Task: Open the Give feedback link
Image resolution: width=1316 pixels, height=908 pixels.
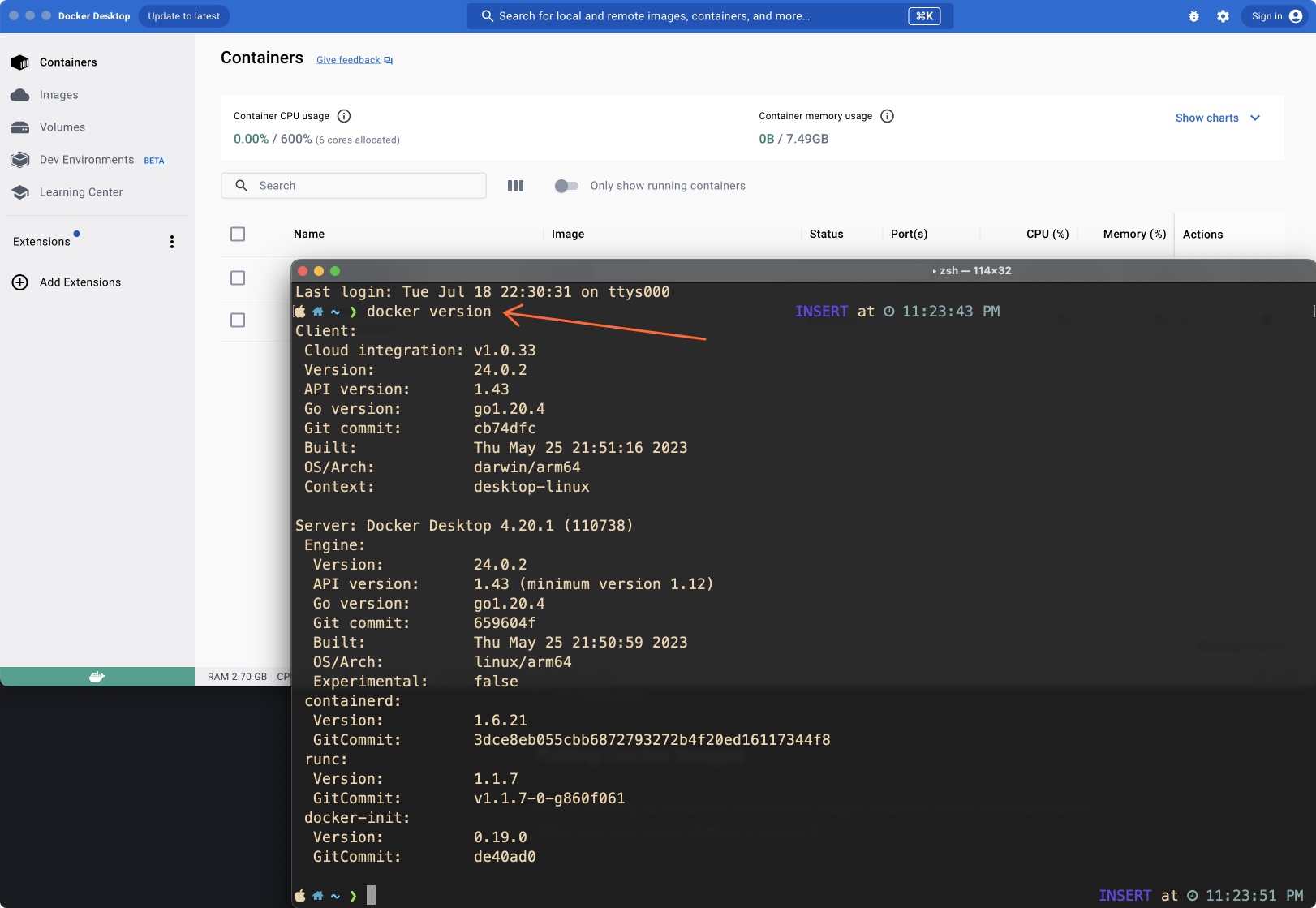Action: pos(348,60)
